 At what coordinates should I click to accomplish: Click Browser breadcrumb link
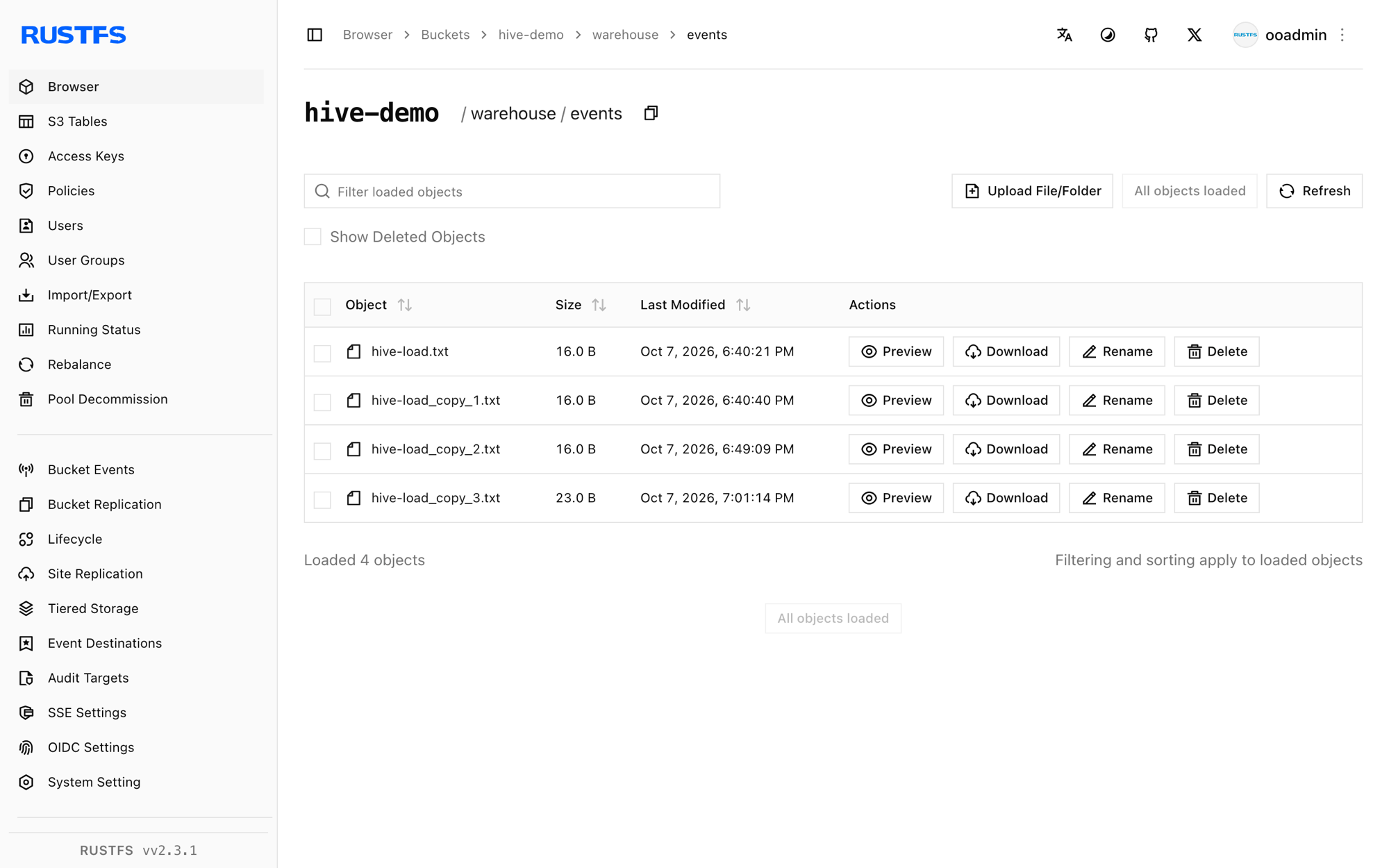(367, 35)
